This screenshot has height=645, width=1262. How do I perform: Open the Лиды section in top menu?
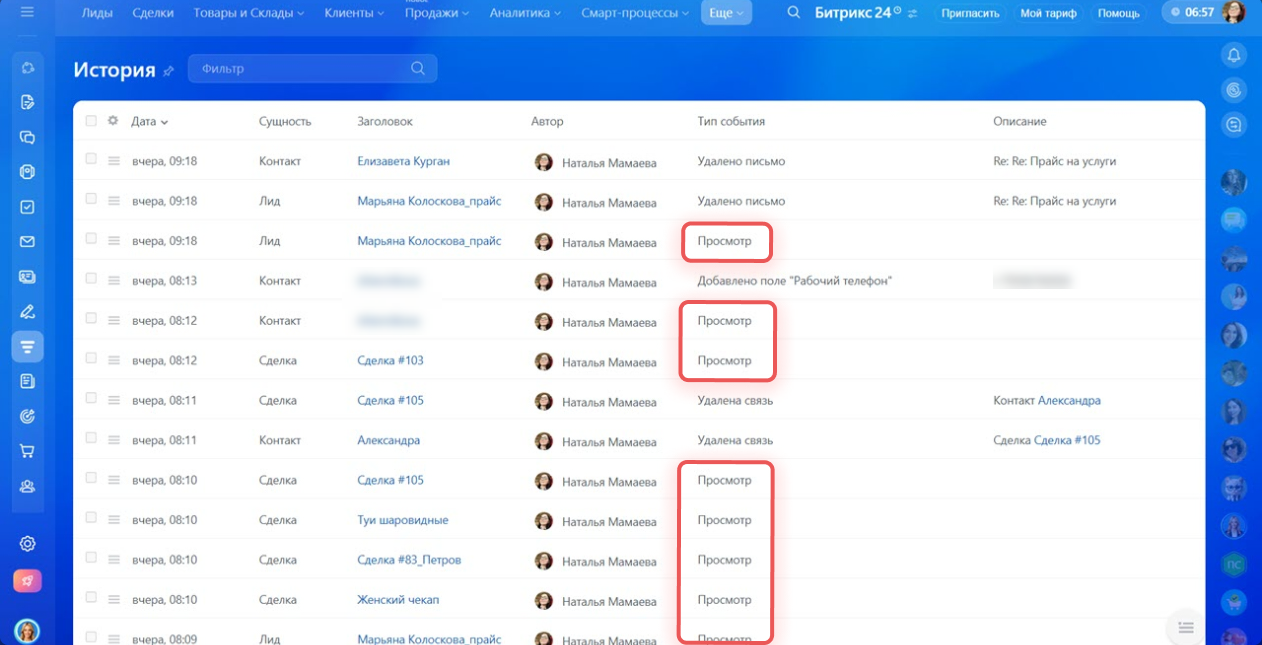(95, 13)
